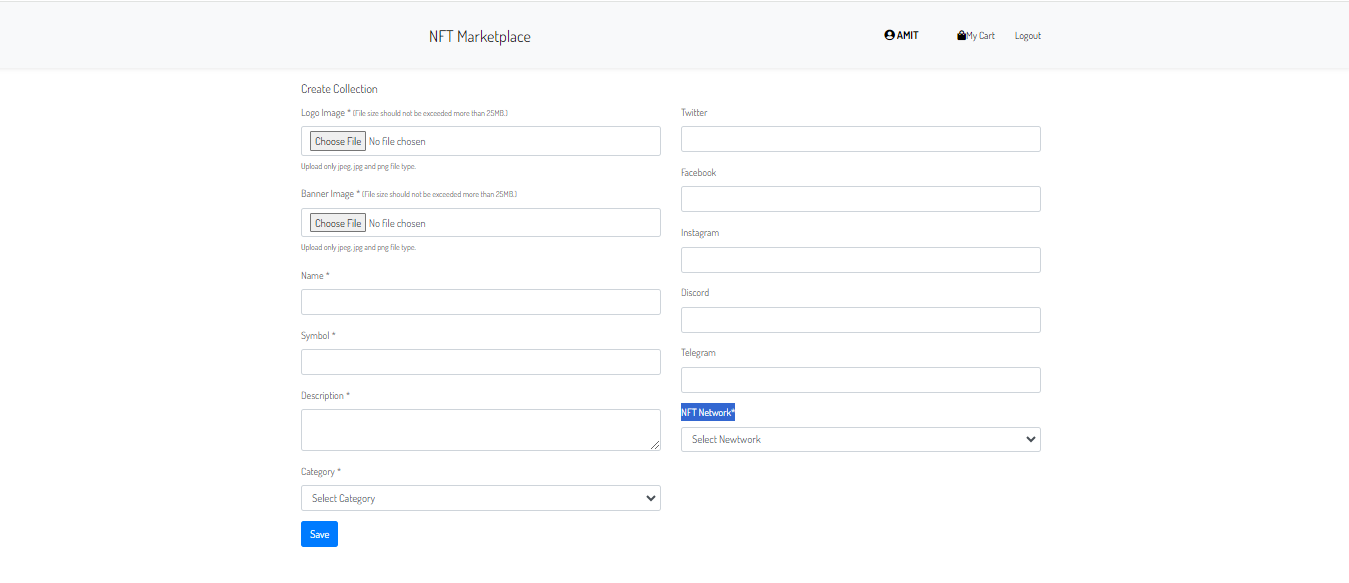1349x583 pixels.
Task: Choose a file for the Logo Image
Action: click(x=337, y=140)
